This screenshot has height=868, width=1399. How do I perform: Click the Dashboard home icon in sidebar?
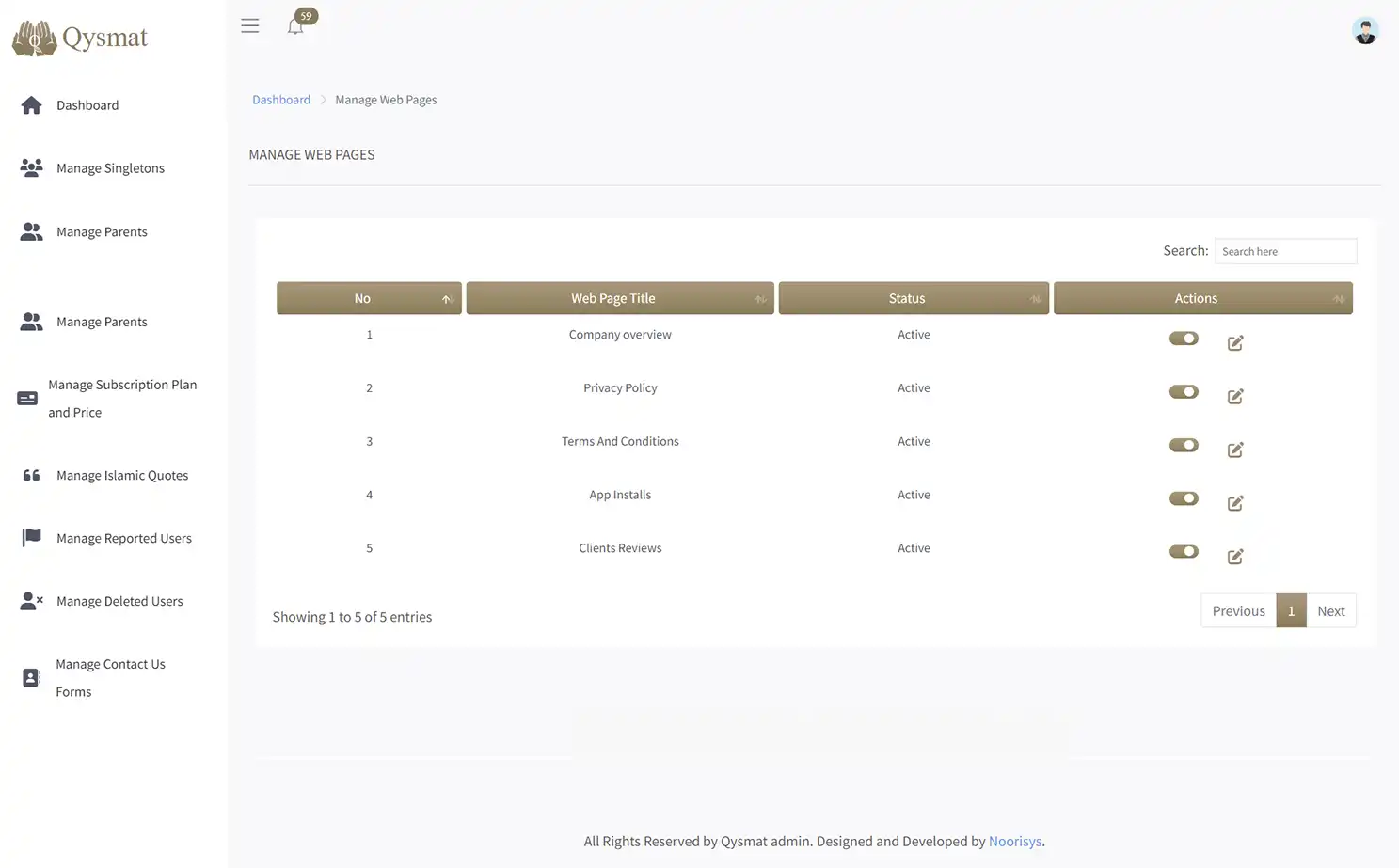point(31,104)
